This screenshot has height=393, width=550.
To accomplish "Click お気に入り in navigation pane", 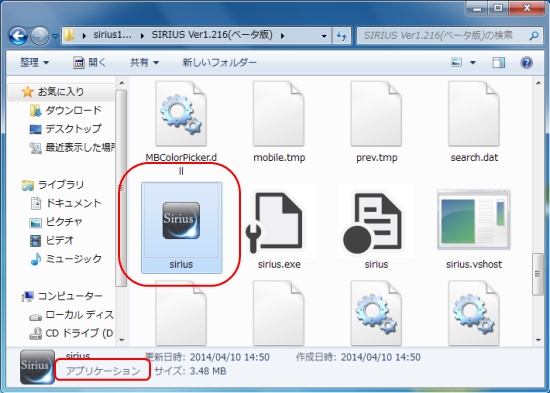I will pos(61,92).
